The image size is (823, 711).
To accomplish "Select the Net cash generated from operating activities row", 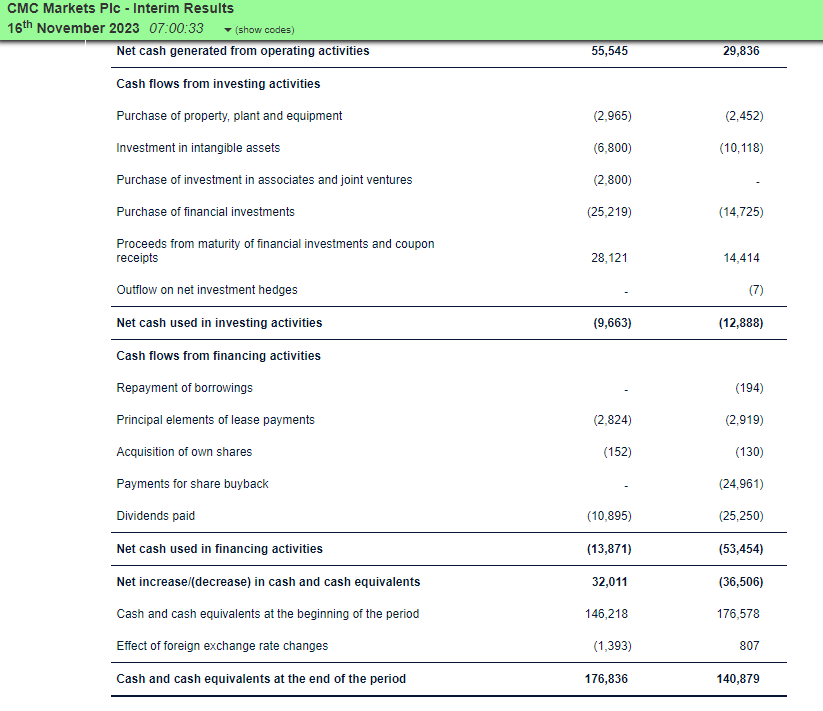I will 449,51.
